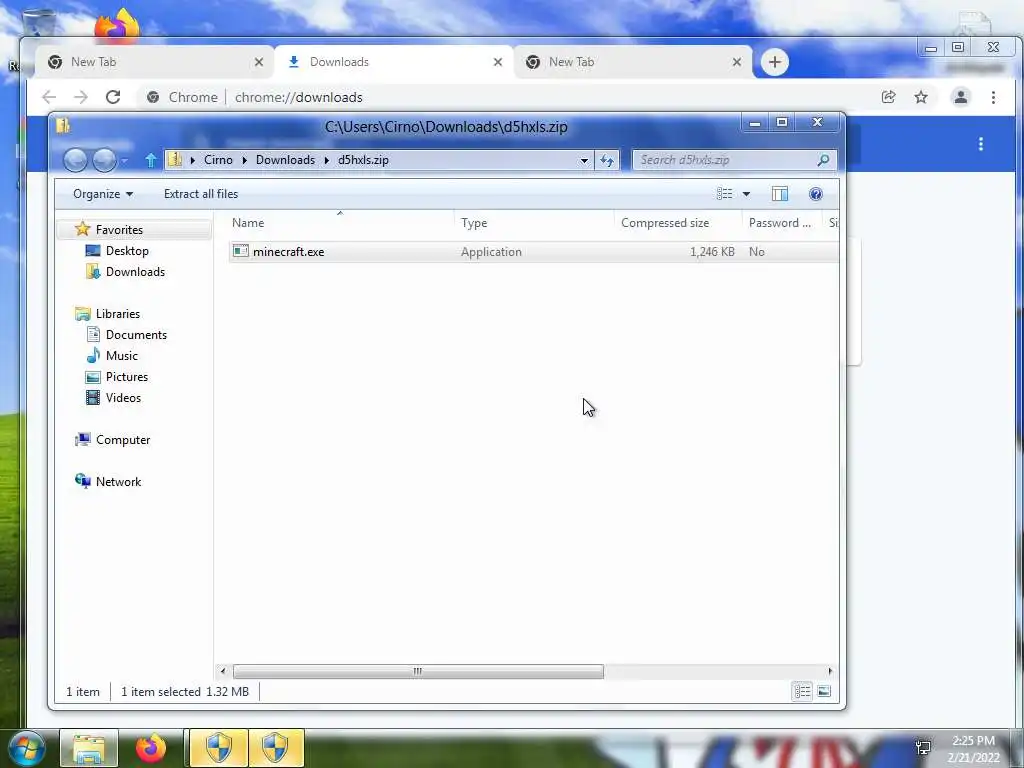Image resolution: width=1024 pixels, height=768 pixels.
Task: Sort by the Type column header
Action: 534,223
